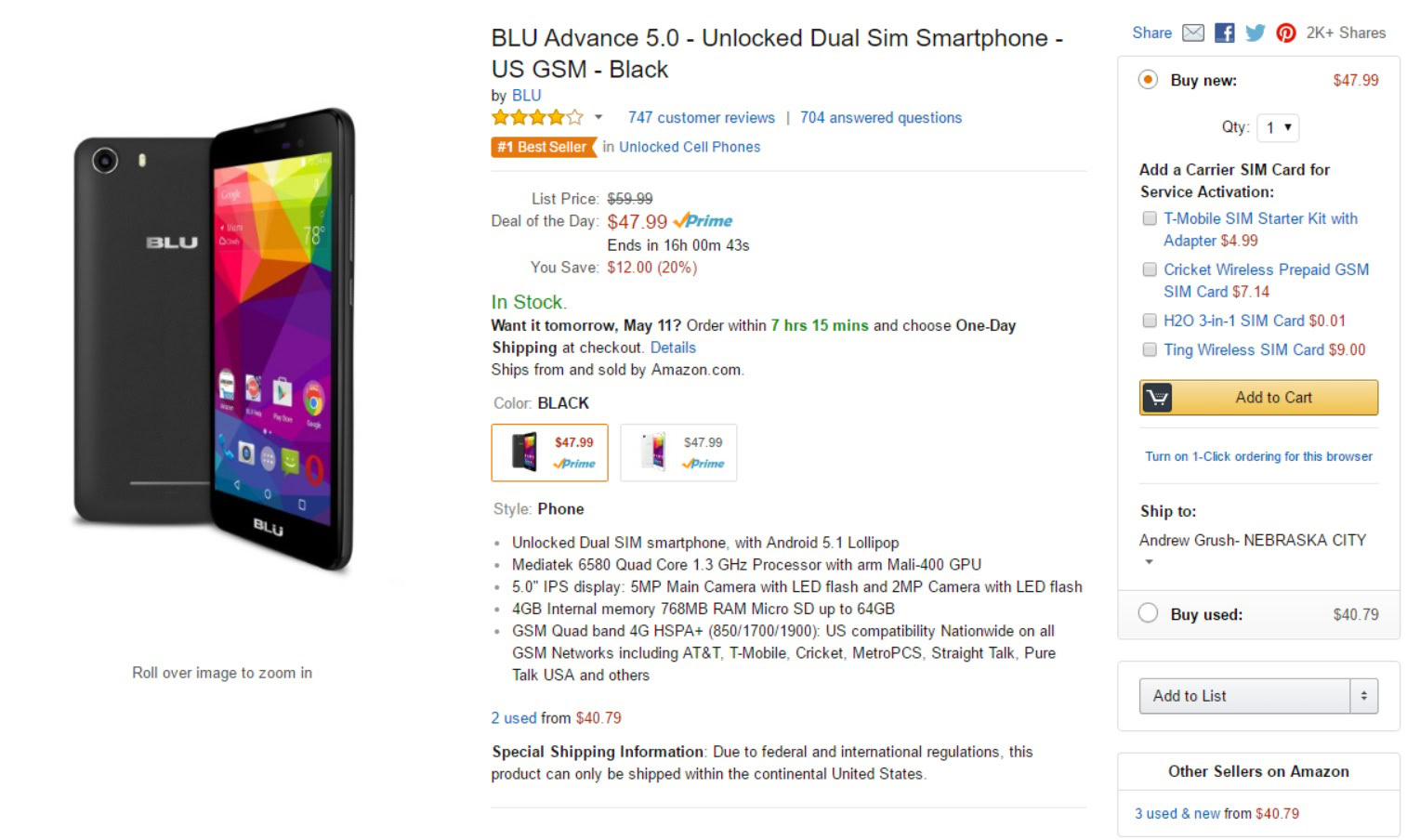Image resolution: width=1407 pixels, height=840 pixels.
Task: Open the Qty quantity dropdown
Action: coord(1278,127)
